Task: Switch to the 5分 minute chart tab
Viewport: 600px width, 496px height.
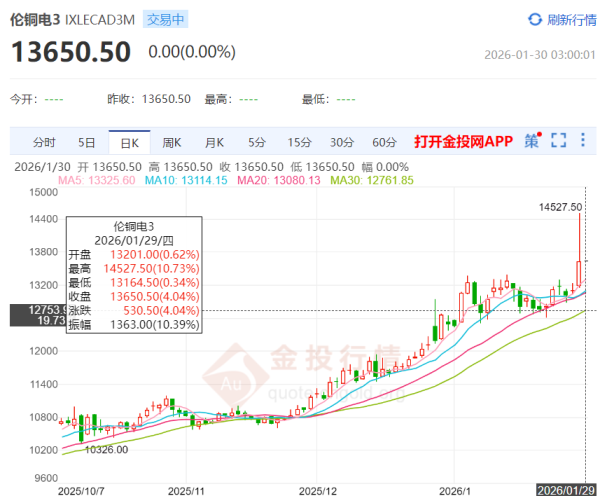Action: [257, 142]
